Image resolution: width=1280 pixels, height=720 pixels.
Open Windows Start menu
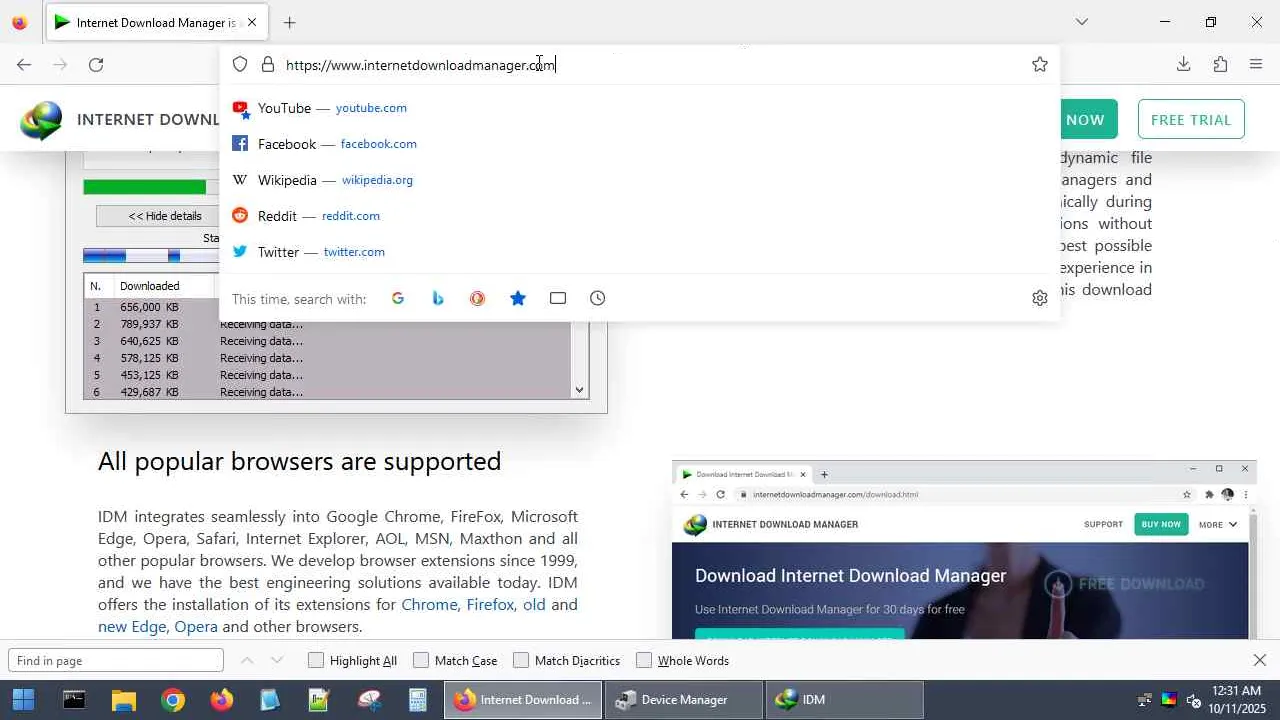(x=23, y=700)
